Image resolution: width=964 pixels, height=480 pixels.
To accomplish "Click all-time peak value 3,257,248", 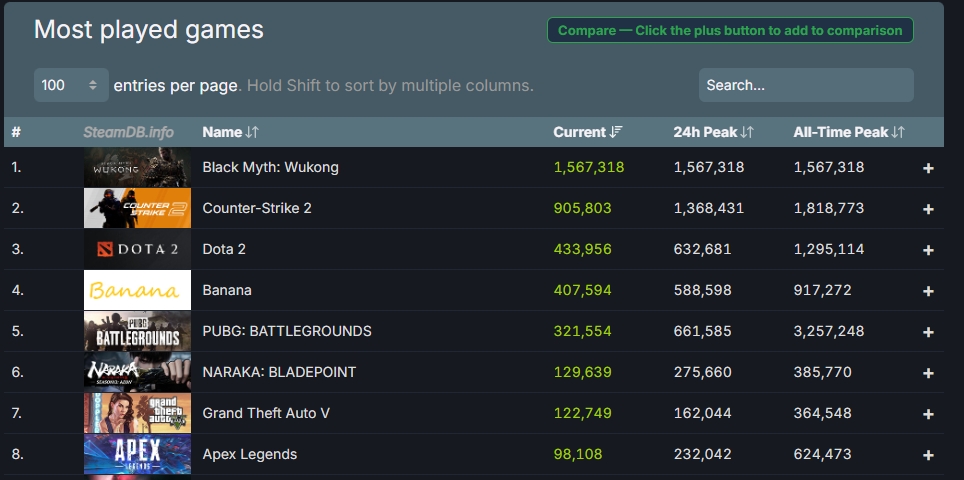I will pyautogui.click(x=829, y=331).
